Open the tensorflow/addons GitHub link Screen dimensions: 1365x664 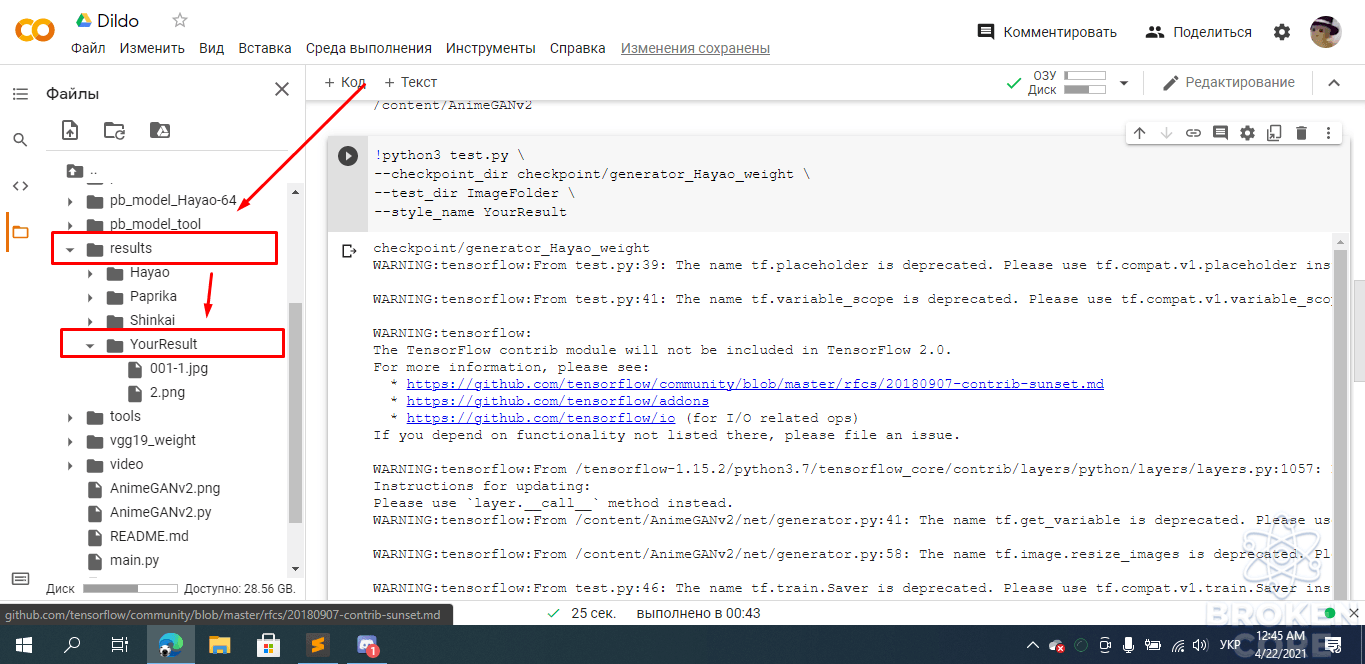click(x=558, y=401)
